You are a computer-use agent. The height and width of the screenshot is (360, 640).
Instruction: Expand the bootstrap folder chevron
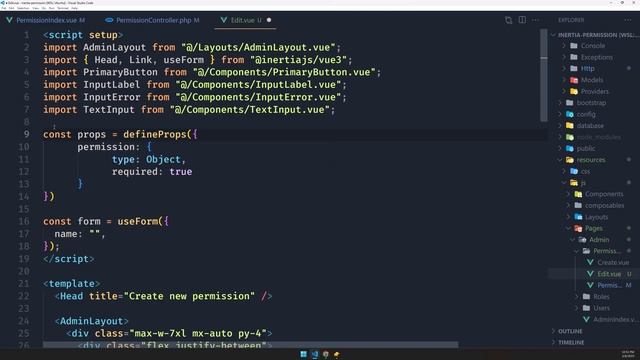[x=560, y=103]
